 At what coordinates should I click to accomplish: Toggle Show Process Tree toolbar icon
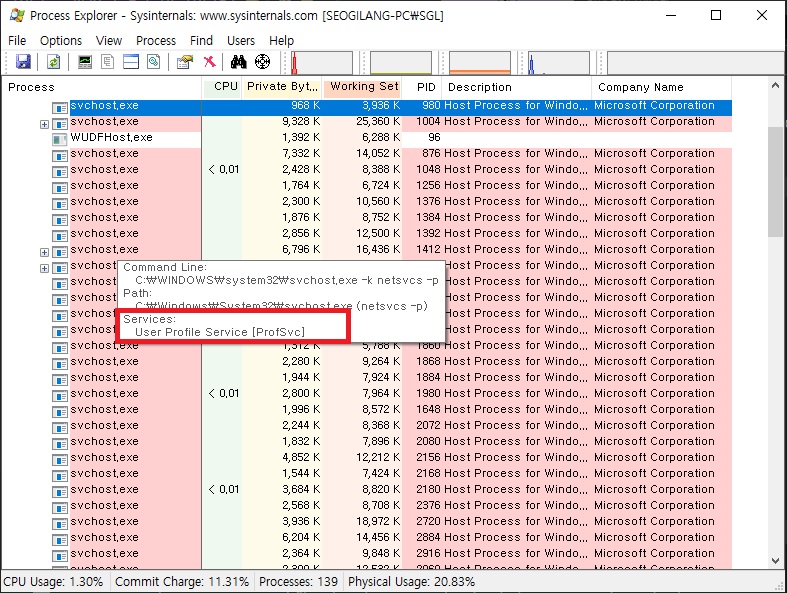[107, 62]
